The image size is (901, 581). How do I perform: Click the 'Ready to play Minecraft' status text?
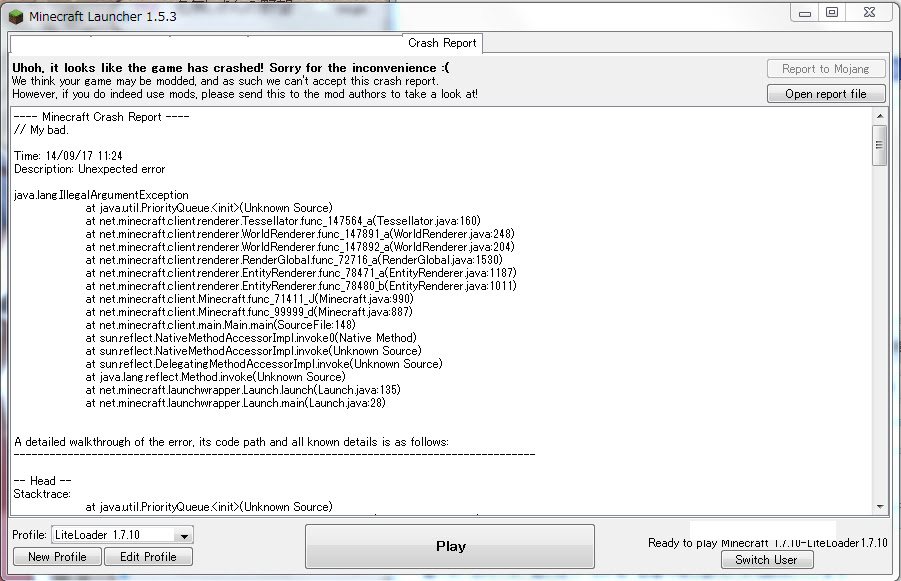pos(768,542)
